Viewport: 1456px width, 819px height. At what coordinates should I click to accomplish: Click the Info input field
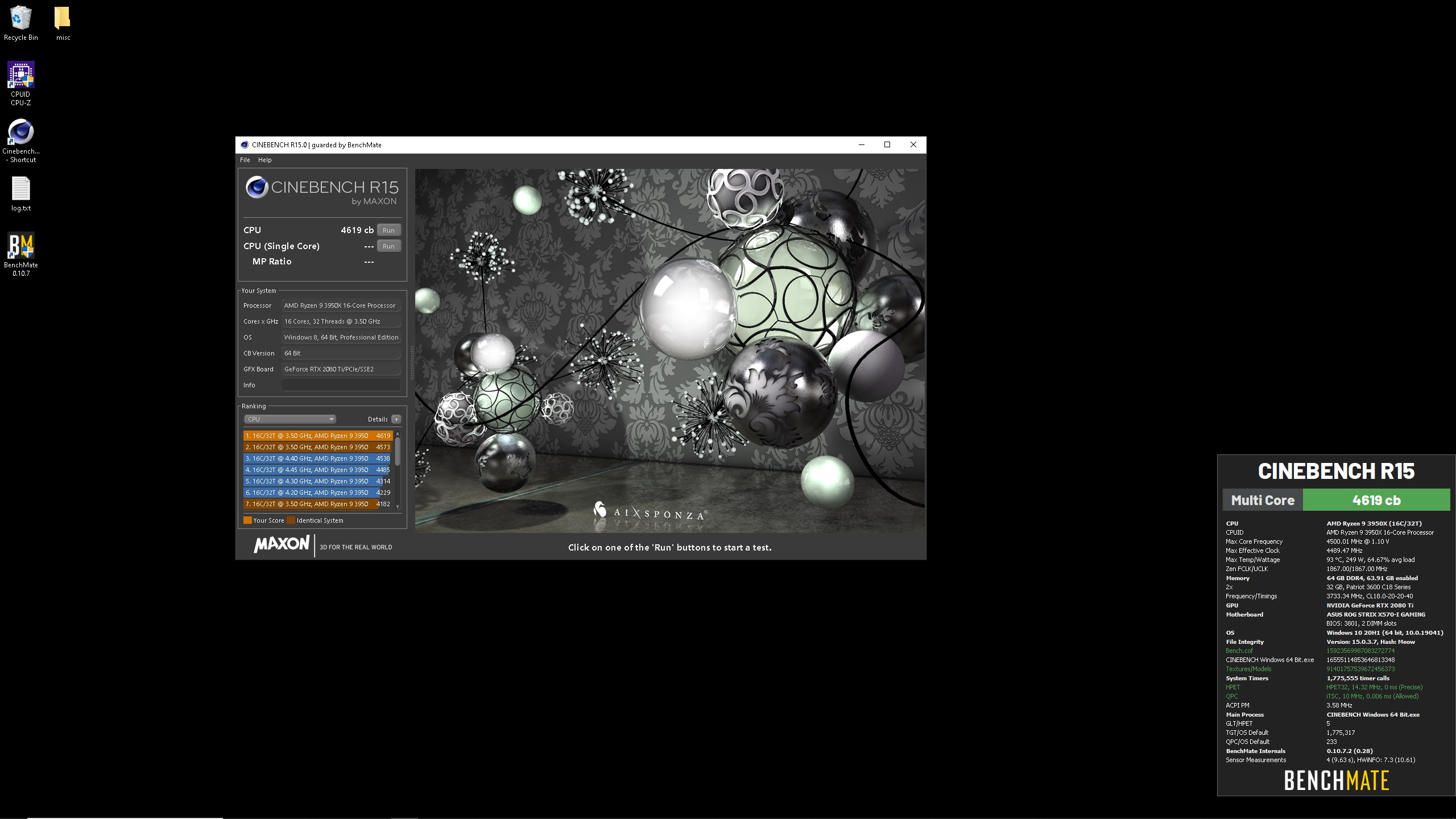tap(341, 385)
